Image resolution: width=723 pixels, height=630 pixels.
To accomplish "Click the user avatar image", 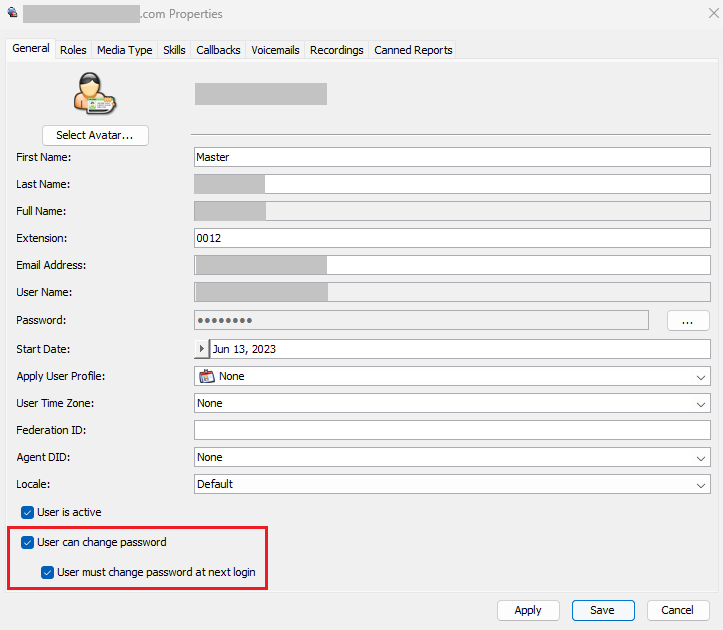I will pyautogui.click(x=95, y=93).
